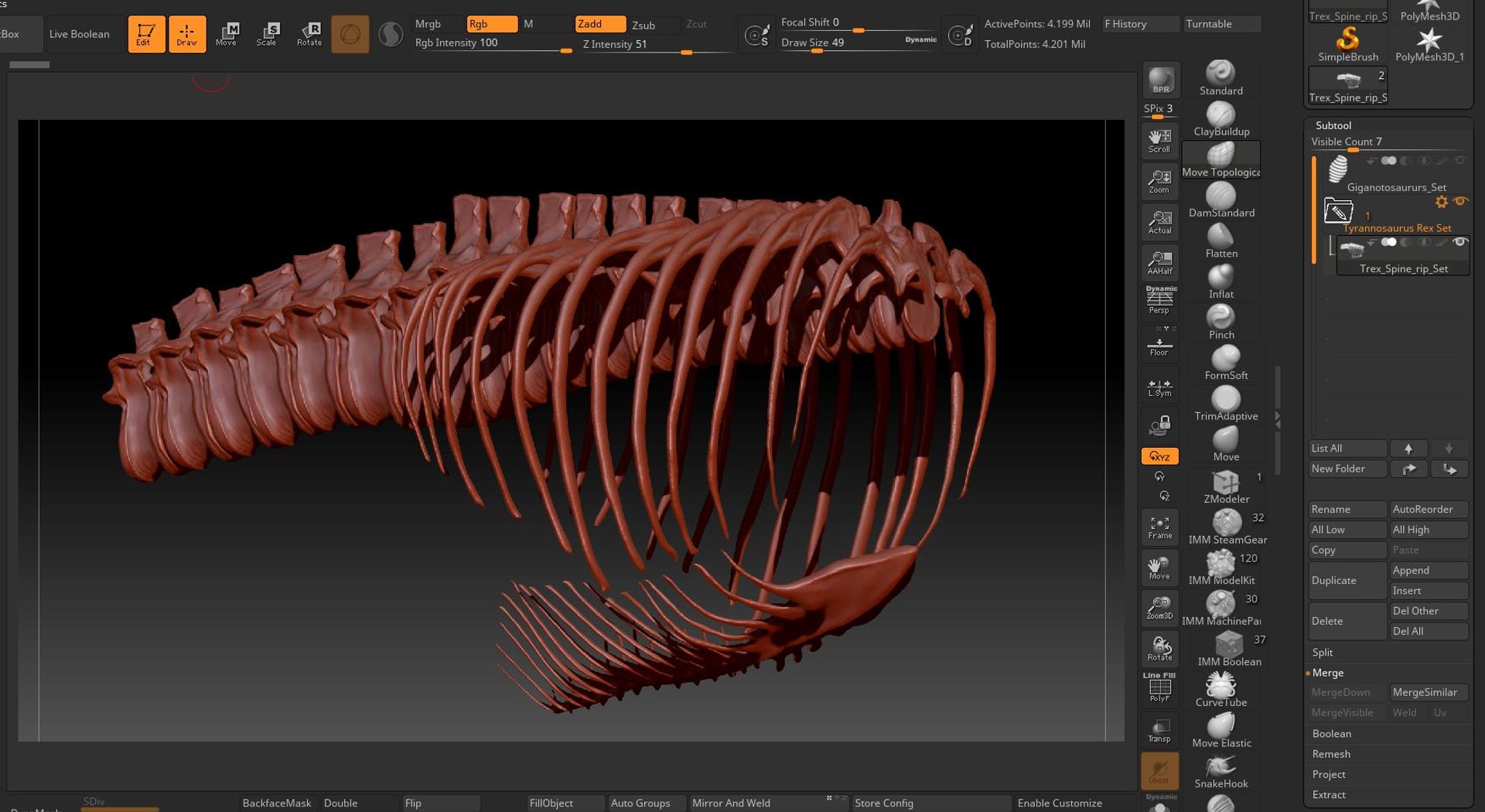Screen dimensions: 1485x812
Task: Pick the CurveTube brush
Action: pyautogui.click(x=1220, y=690)
